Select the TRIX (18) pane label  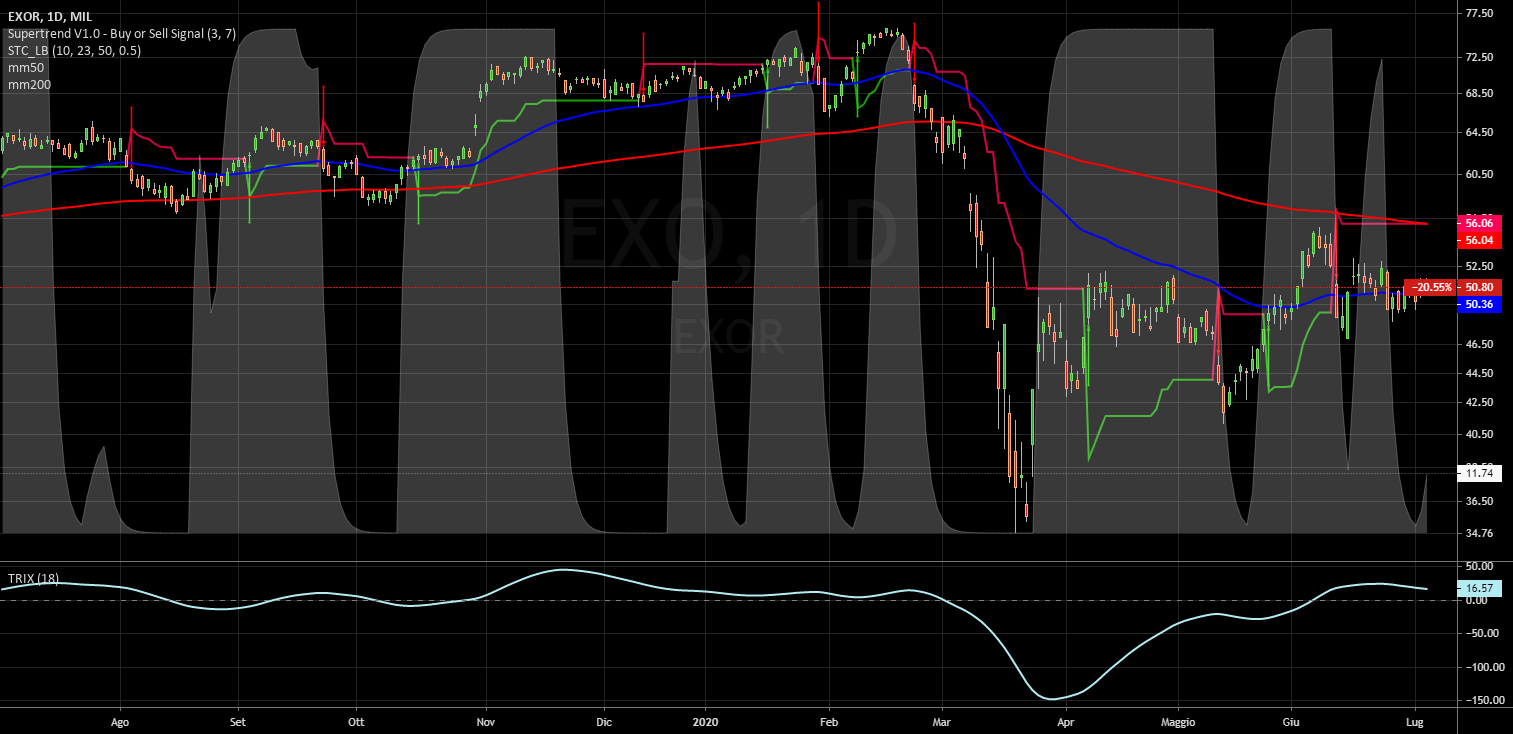click(x=33, y=579)
